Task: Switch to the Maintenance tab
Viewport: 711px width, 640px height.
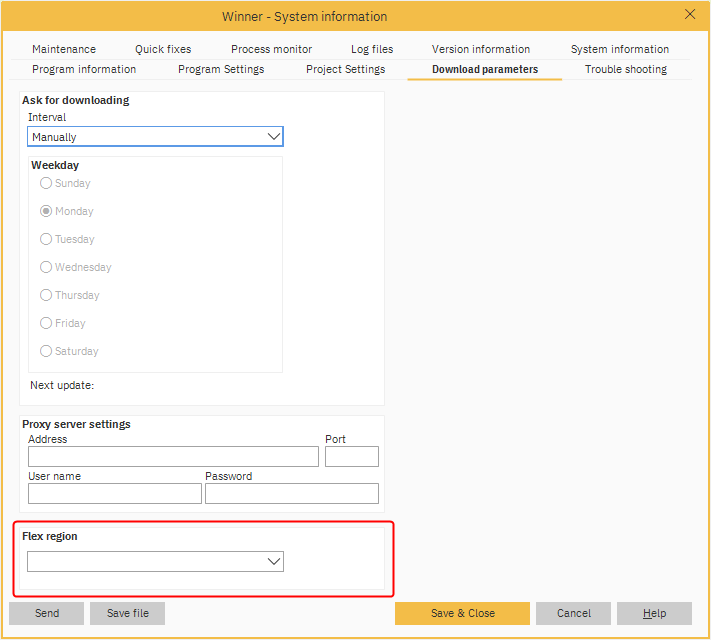Action: pos(64,49)
